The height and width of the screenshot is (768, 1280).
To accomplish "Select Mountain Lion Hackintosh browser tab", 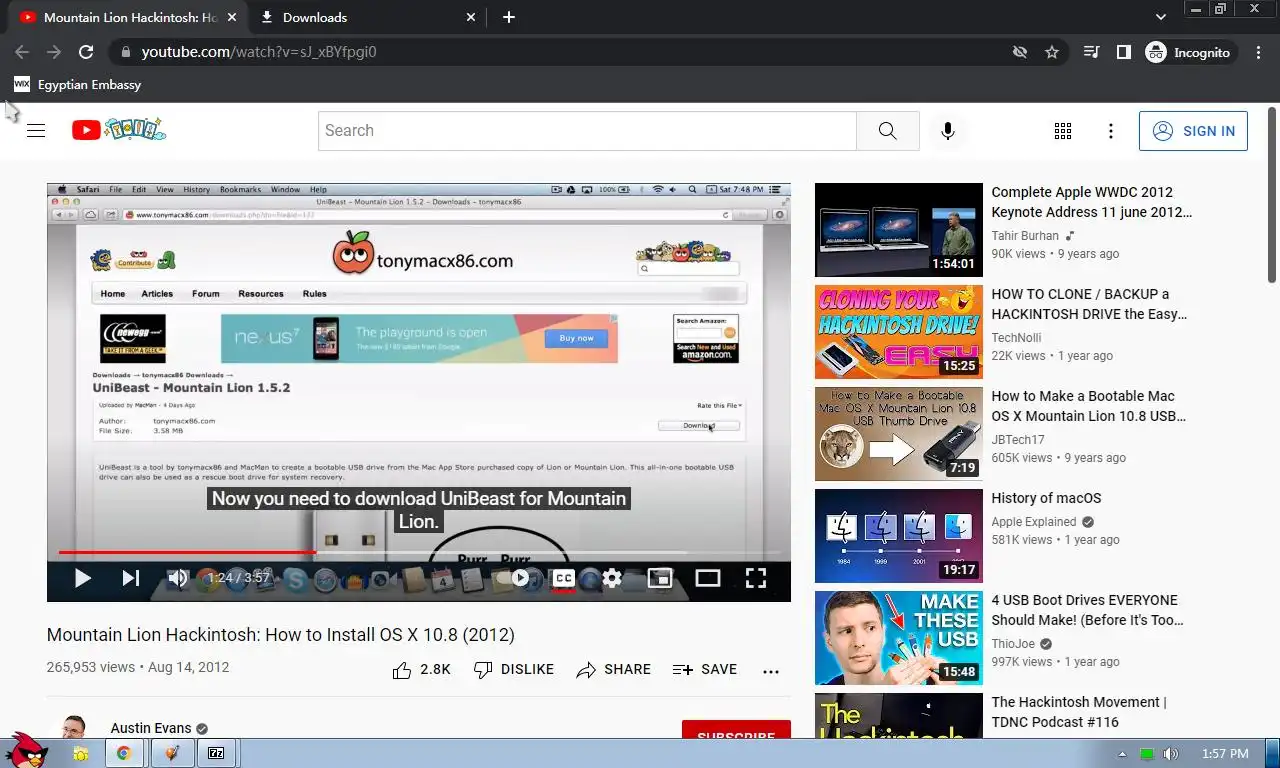I will pos(128,17).
